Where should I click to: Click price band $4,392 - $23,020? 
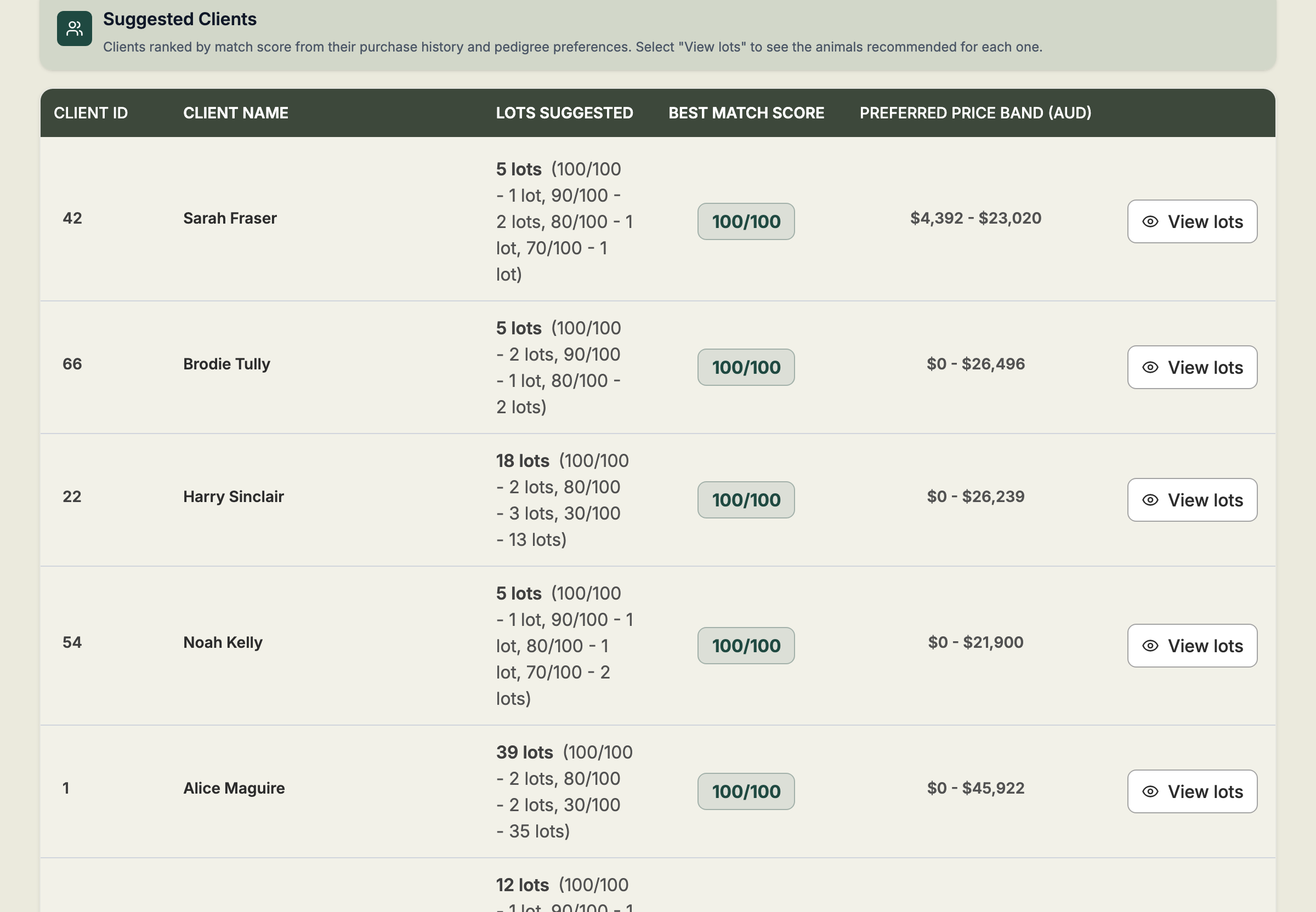(975, 218)
